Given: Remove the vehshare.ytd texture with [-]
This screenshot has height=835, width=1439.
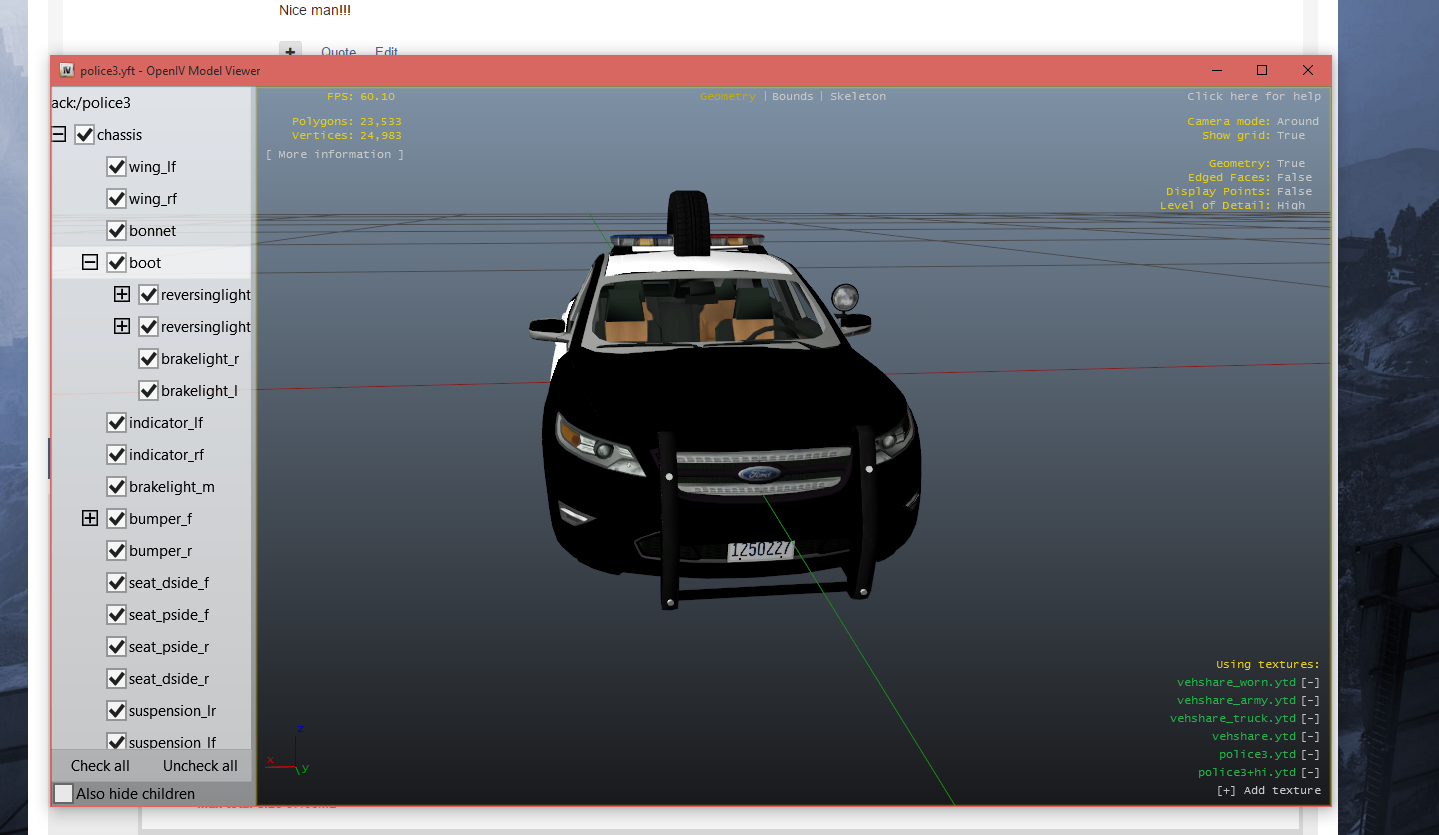Looking at the screenshot, I should pos(1310,737).
